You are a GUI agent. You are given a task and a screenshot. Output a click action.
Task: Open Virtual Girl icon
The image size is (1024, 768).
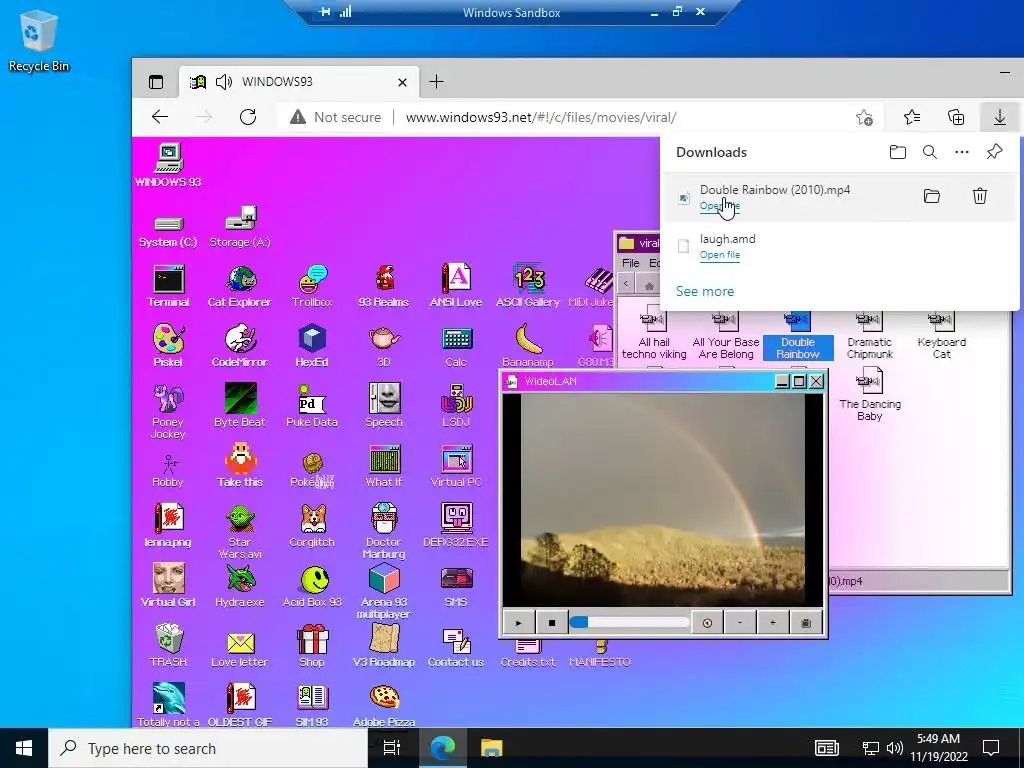tap(168, 586)
